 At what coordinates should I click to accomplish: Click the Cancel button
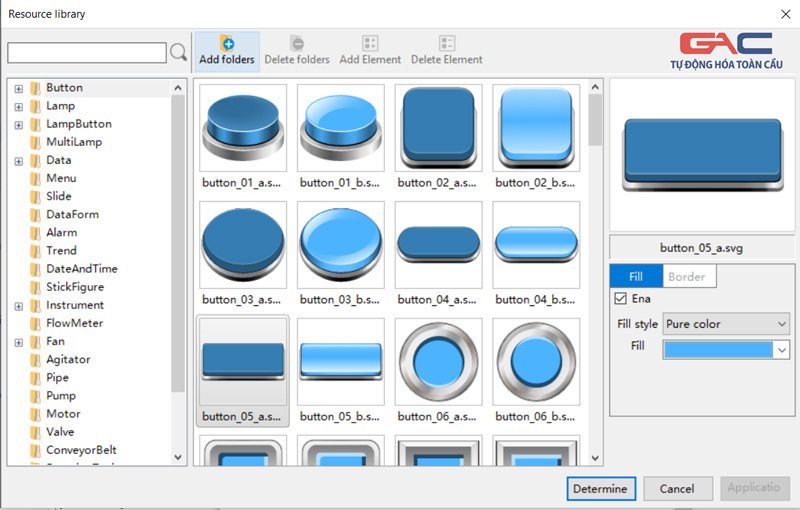click(678, 489)
